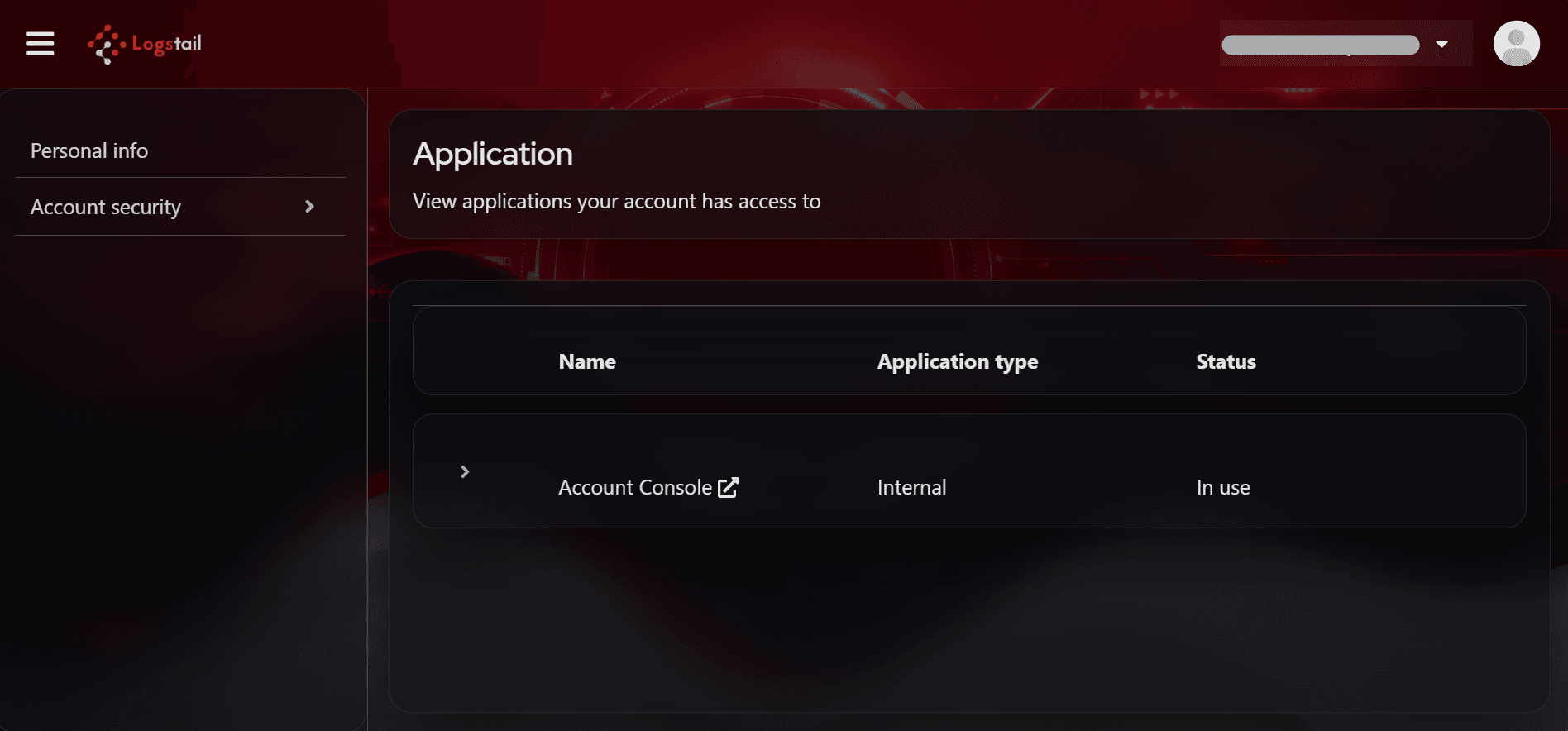Click the Application type column header
The width and height of the screenshot is (1568, 731).
tap(958, 362)
